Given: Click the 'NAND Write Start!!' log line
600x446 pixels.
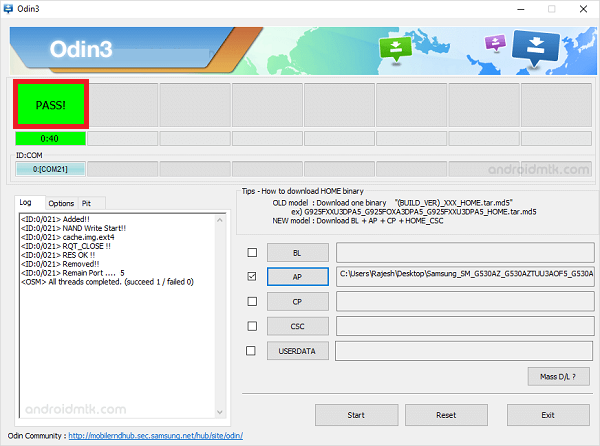Looking at the screenshot, I should pos(73,228).
